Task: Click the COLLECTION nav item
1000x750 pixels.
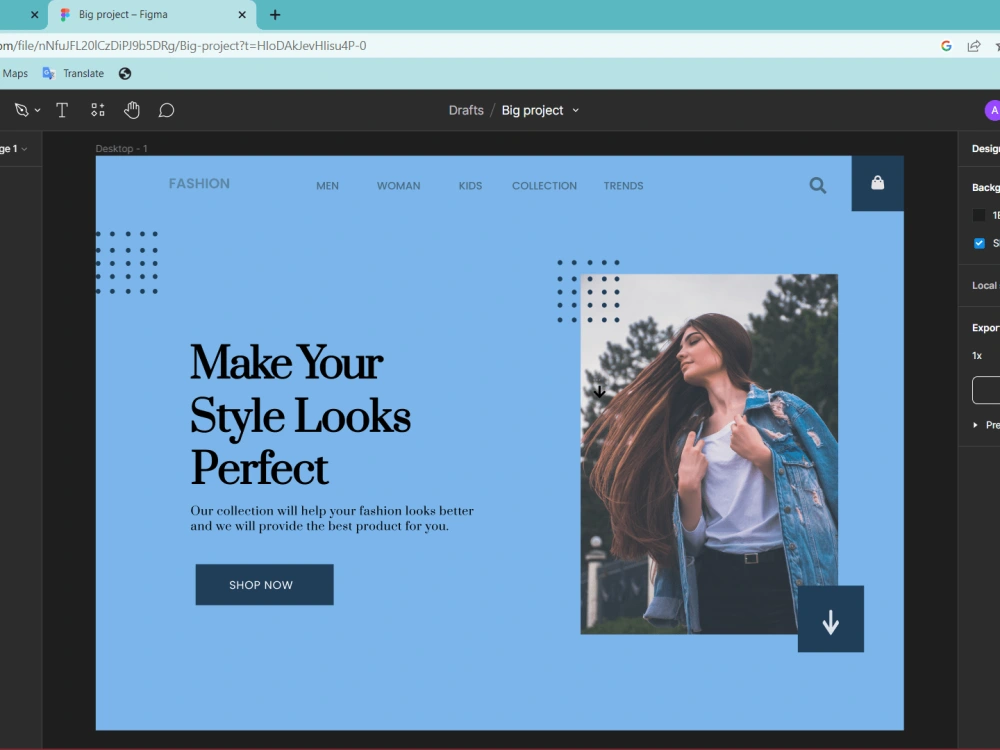Action: pyautogui.click(x=544, y=186)
